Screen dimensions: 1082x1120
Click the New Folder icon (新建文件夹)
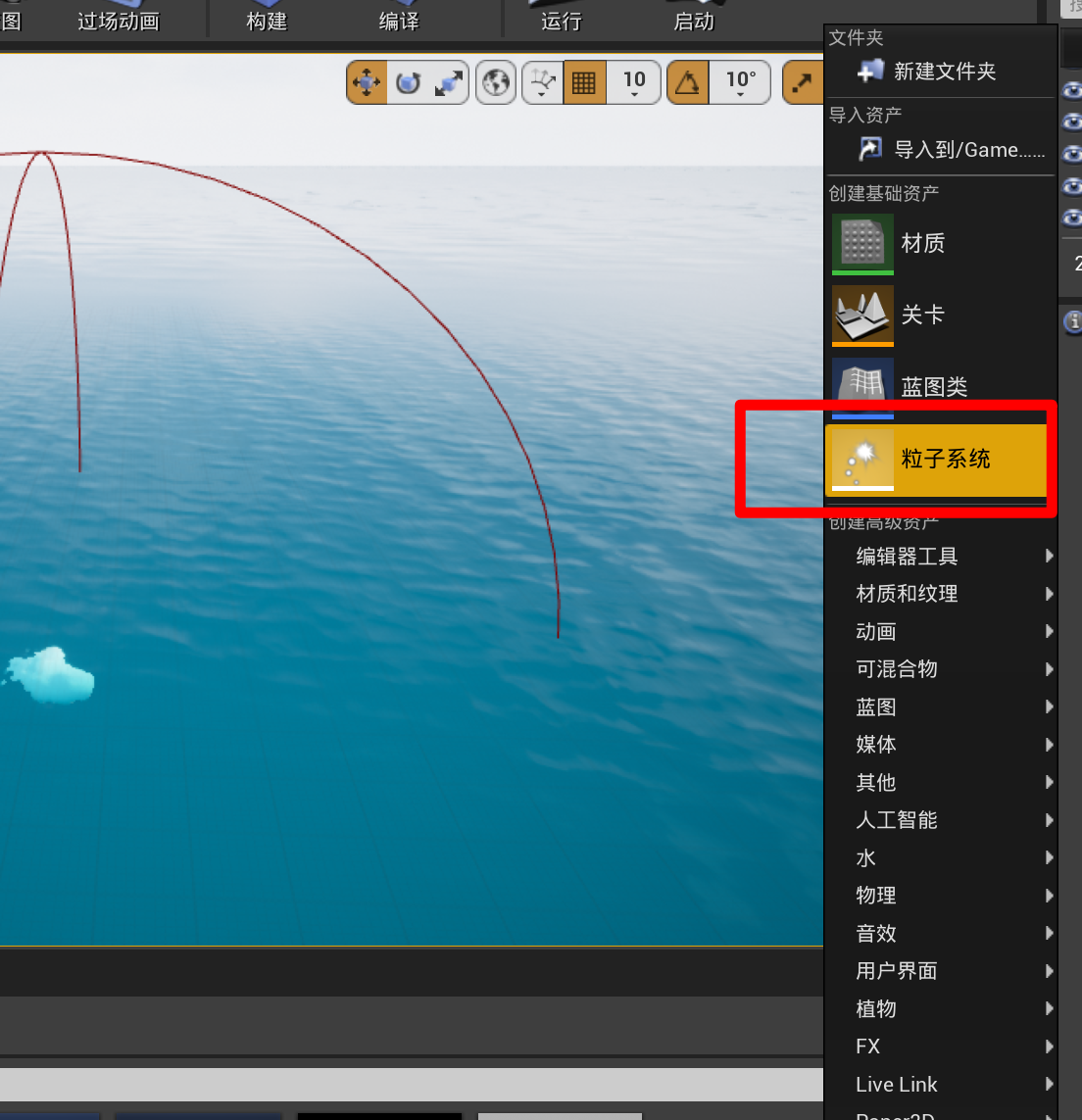coord(870,71)
